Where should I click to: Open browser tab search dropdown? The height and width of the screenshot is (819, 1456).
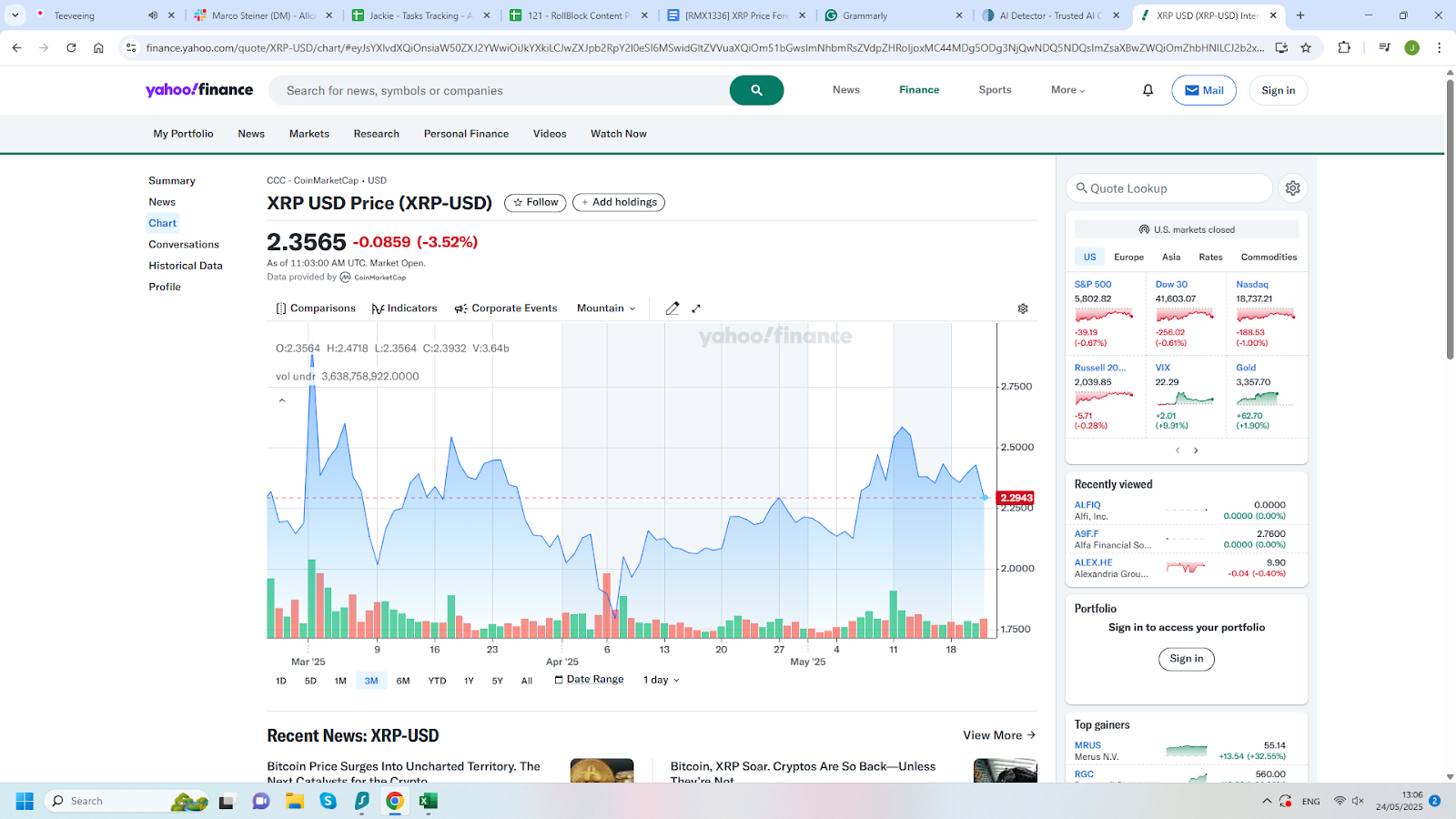(15, 15)
